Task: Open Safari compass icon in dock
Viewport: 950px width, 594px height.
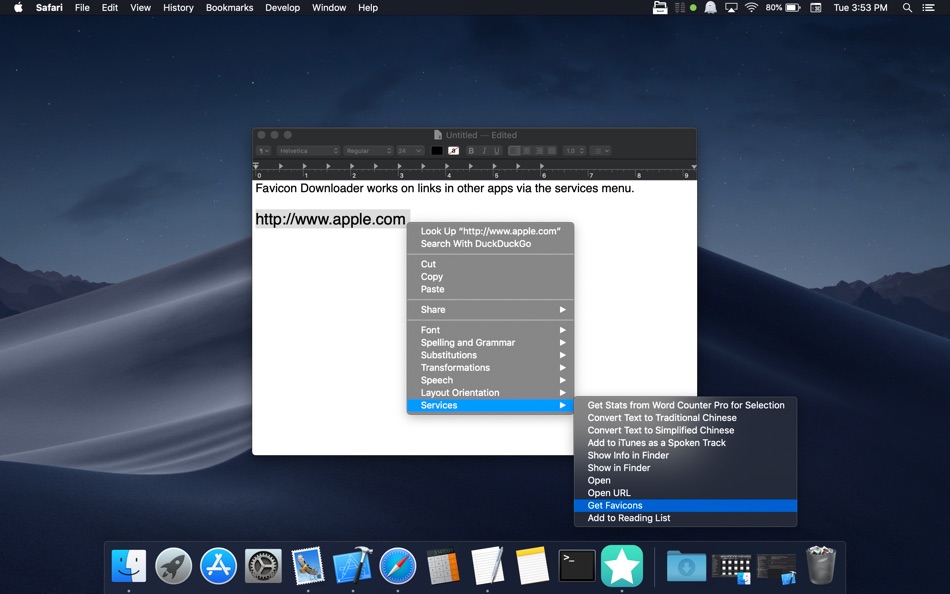Action: pyautogui.click(x=397, y=566)
